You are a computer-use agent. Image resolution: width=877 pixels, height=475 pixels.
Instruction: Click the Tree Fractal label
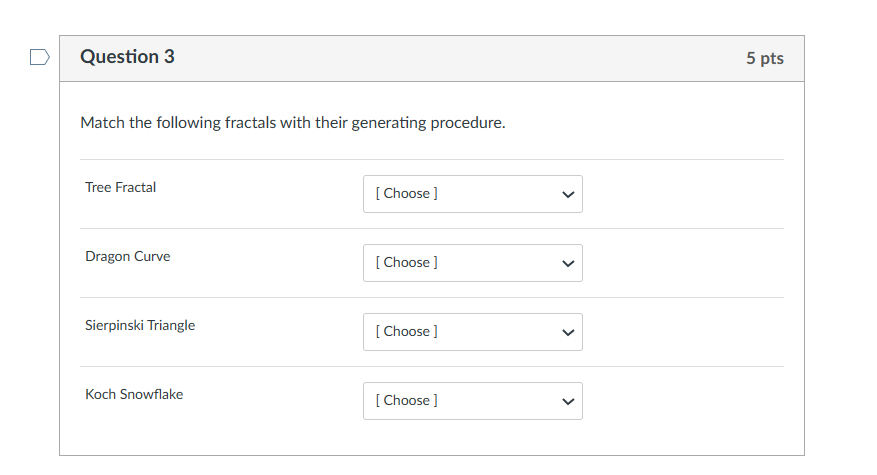(121, 187)
